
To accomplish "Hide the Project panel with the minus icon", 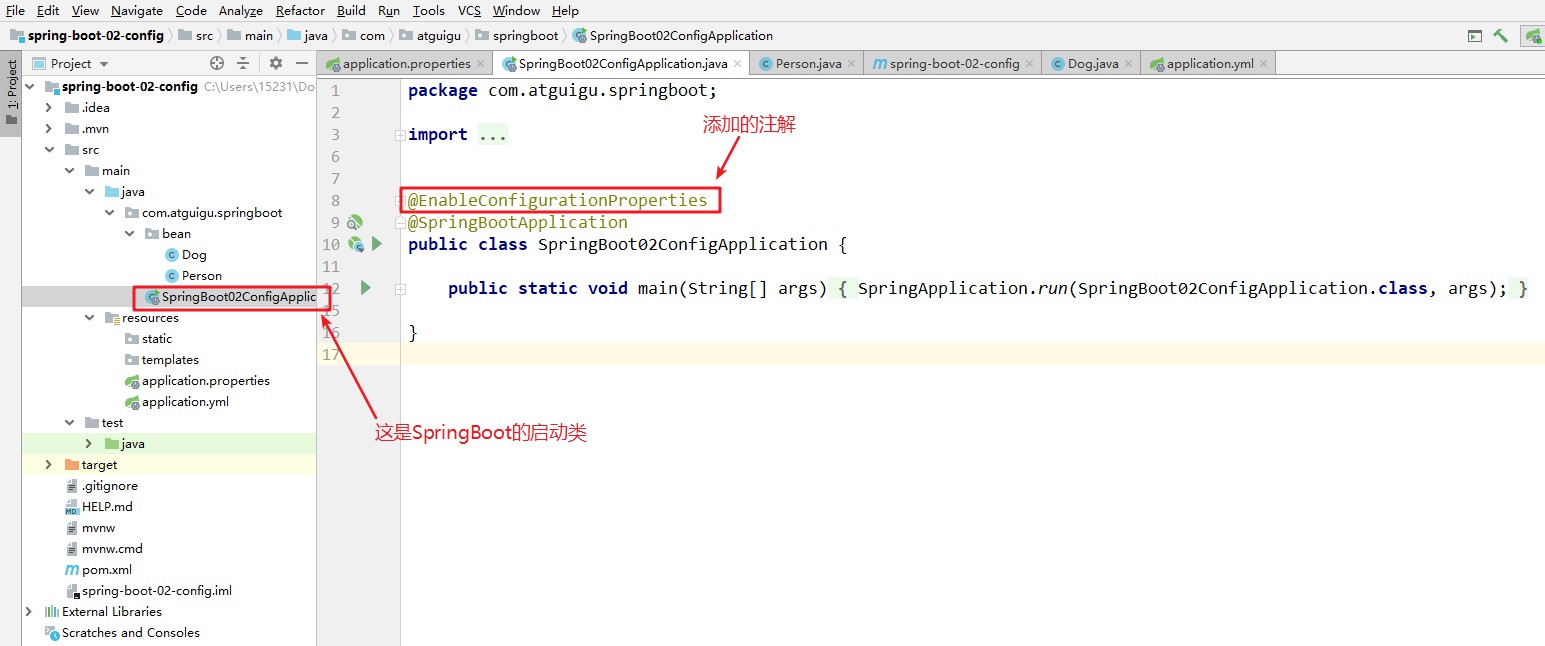I will pos(301,63).
